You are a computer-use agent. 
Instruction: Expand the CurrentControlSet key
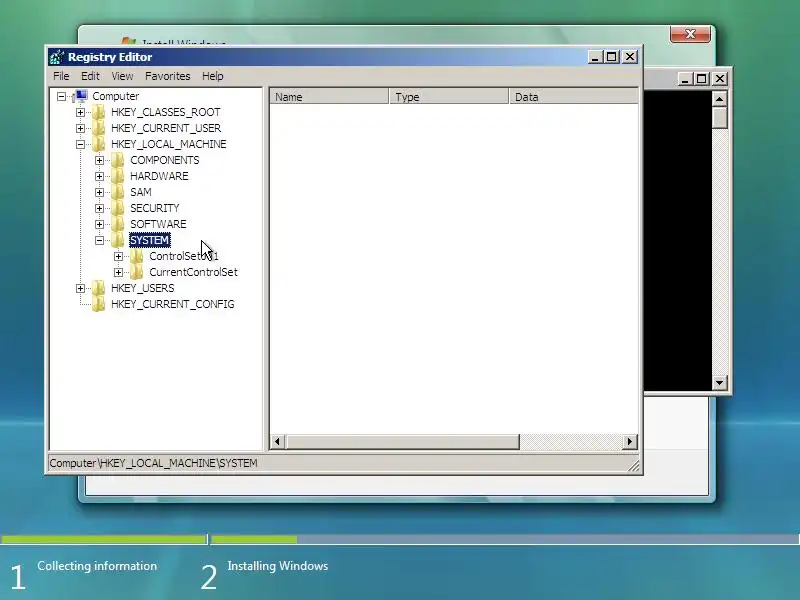[118, 272]
